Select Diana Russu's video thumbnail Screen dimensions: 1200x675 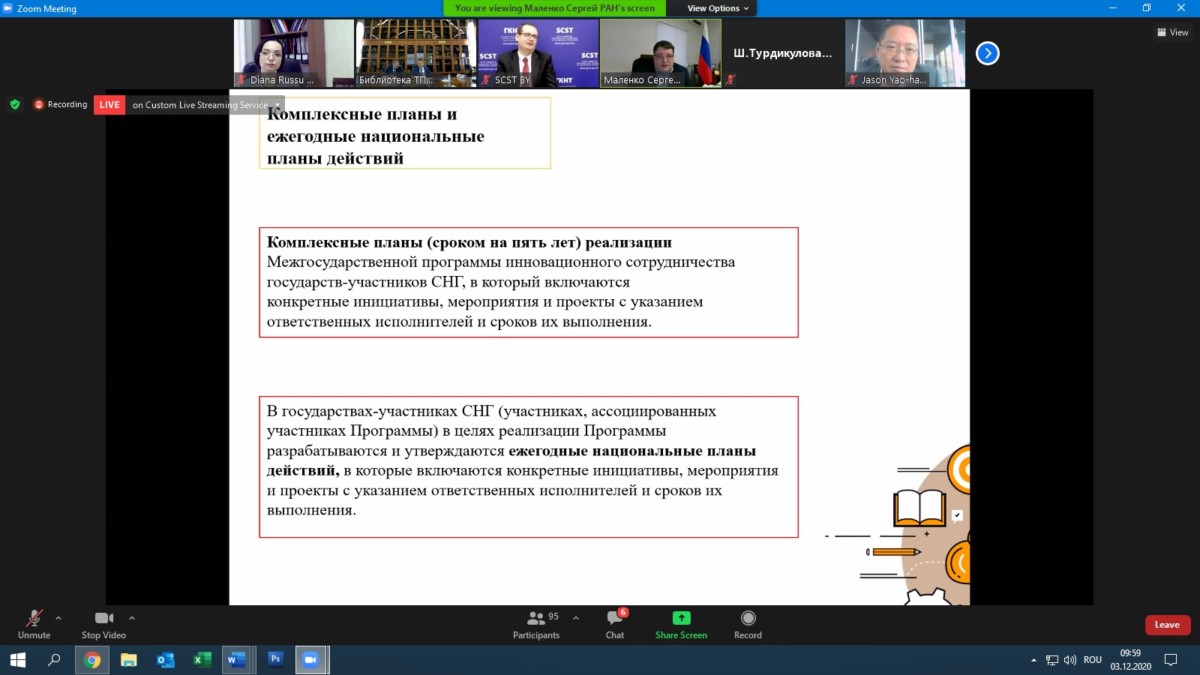pos(294,53)
